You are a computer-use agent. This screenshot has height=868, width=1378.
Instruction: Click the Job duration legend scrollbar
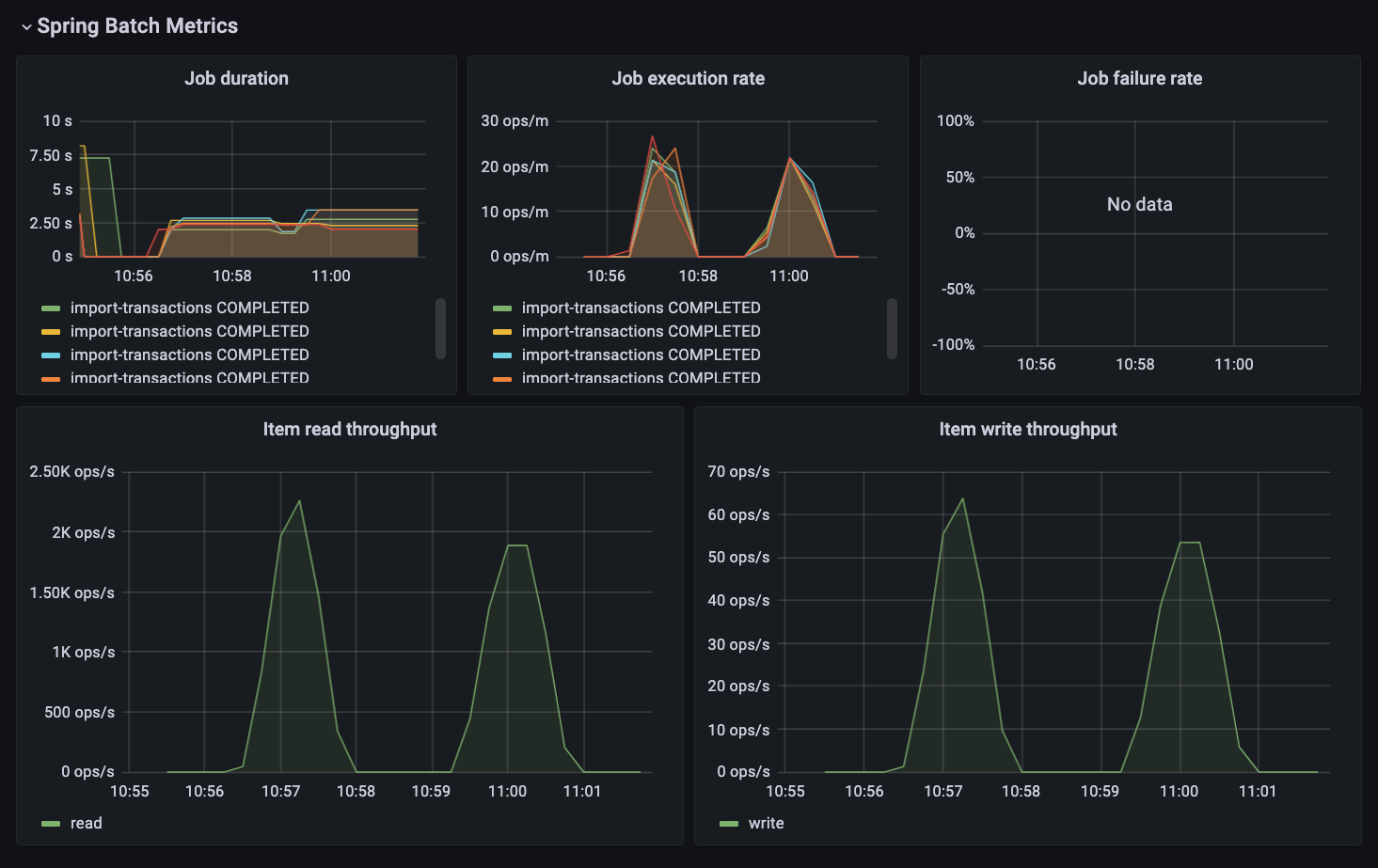click(x=440, y=329)
